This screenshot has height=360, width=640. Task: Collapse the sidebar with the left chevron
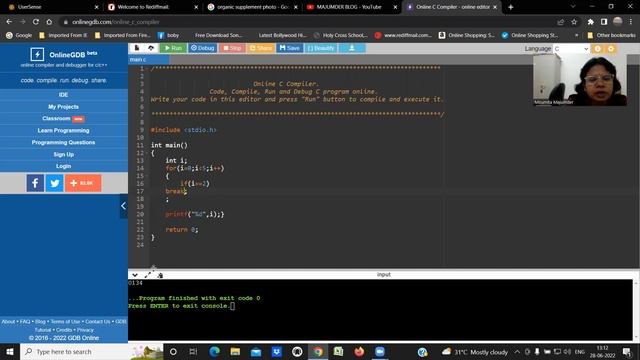coord(123,206)
